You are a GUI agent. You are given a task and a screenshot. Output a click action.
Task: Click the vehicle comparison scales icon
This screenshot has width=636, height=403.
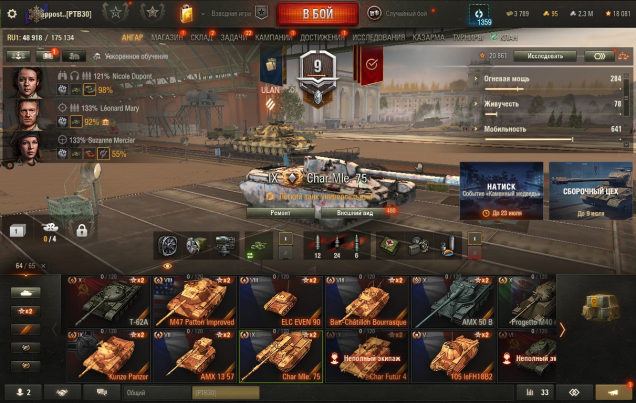click(x=623, y=56)
